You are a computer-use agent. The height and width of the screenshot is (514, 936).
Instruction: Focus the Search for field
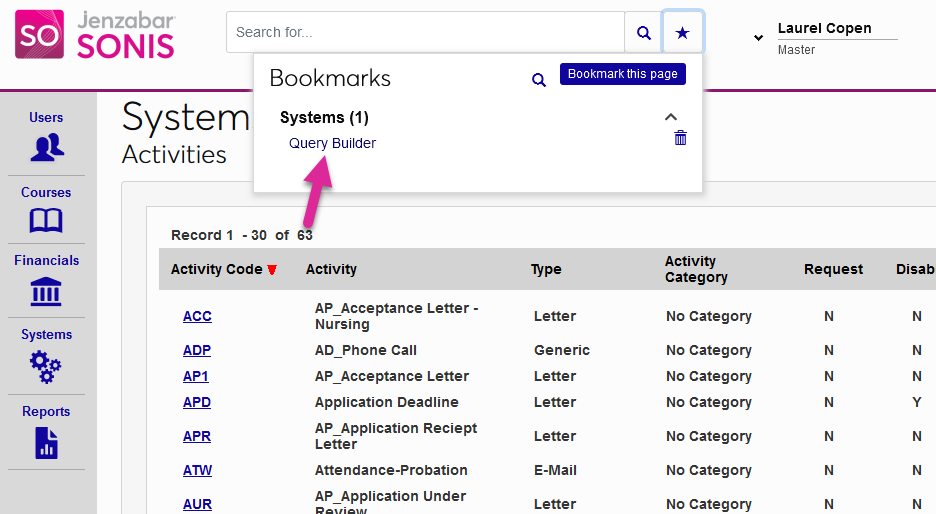pos(425,32)
